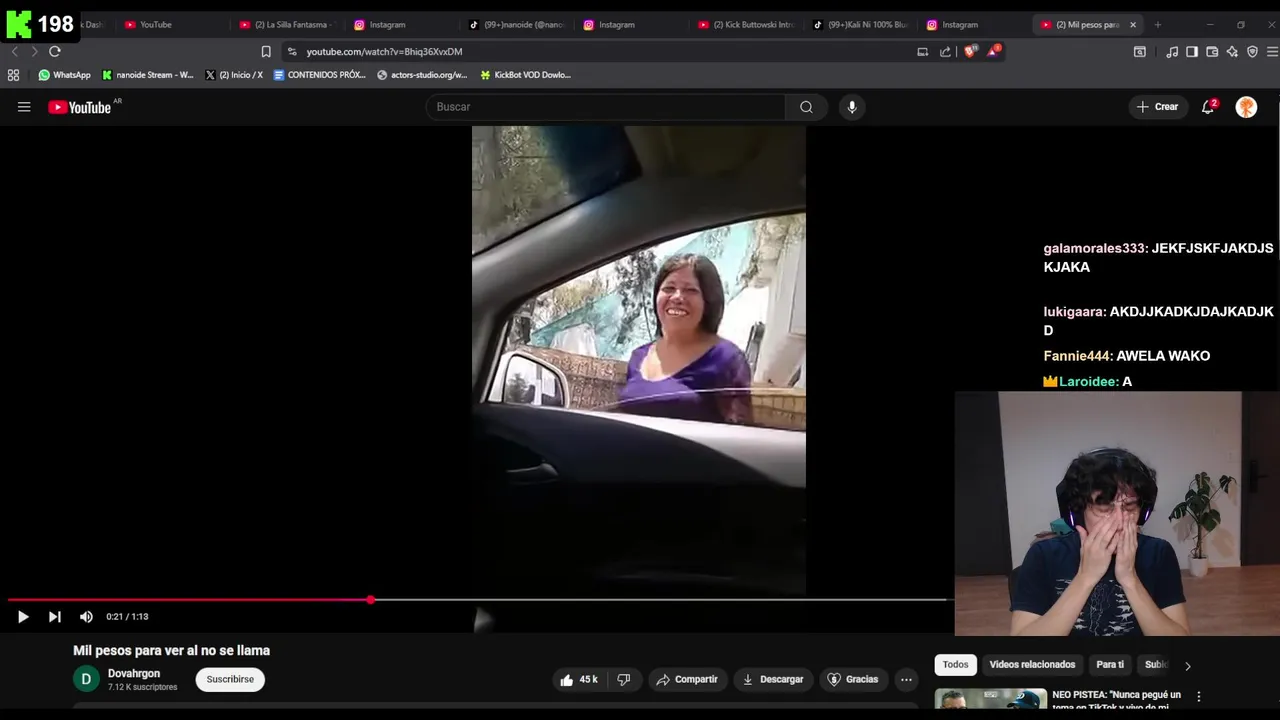Click the Compartir share button
Image resolution: width=1280 pixels, height=720 pixels.
click(x=687, y=679)
